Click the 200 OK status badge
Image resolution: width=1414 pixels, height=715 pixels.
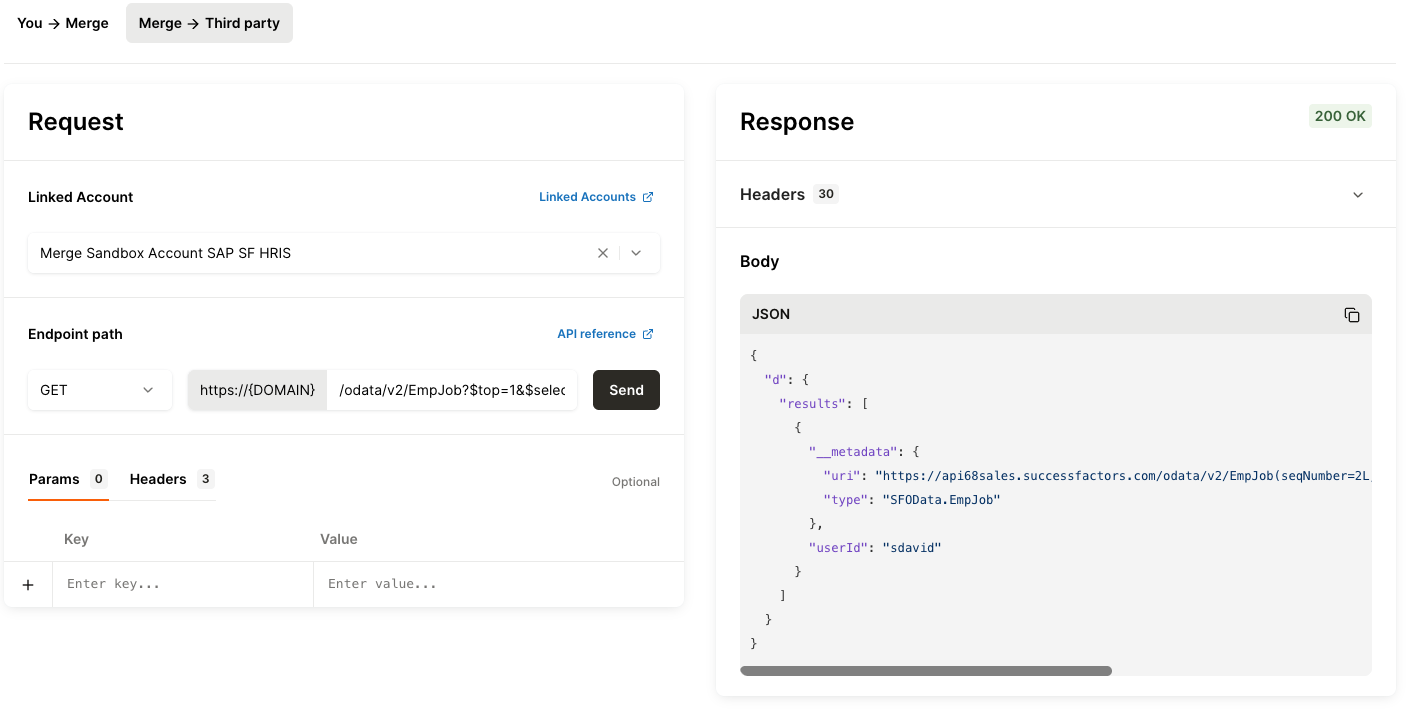point(1340,116)
